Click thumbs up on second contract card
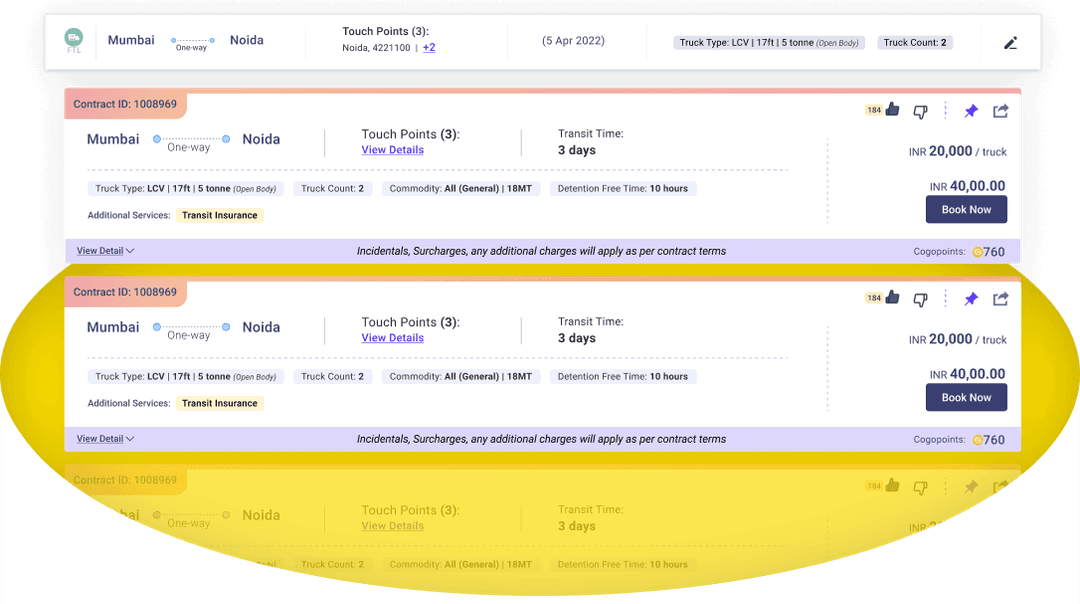Viewport: 1080px width, 604px height. (892, 298)
